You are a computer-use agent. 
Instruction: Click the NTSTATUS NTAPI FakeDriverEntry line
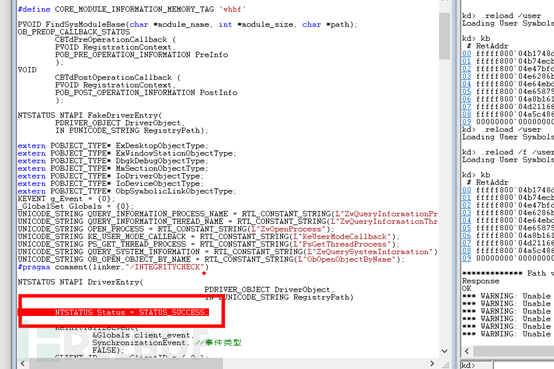(x=90, y=115)
